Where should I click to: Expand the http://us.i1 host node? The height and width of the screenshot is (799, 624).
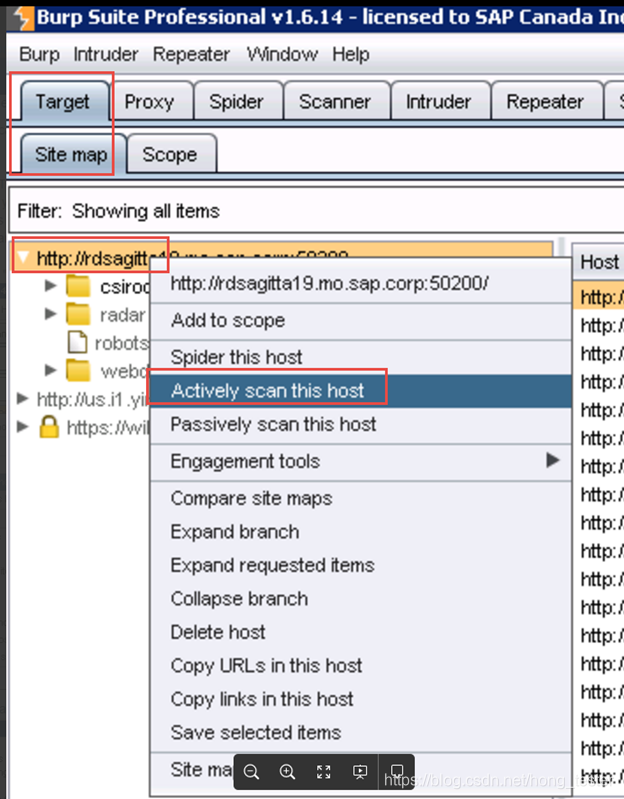[22, 398]
